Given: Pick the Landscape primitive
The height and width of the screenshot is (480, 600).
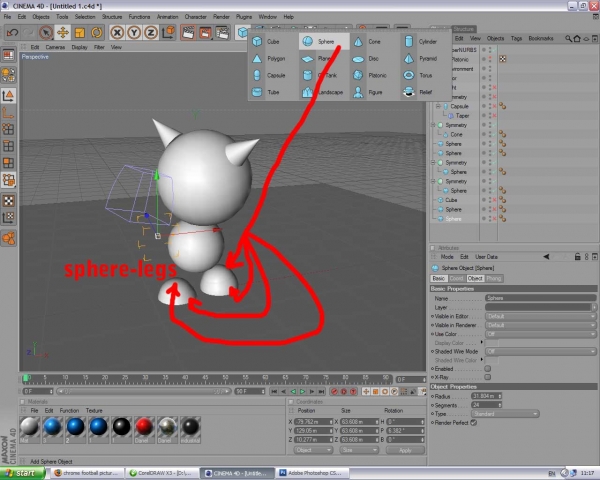Looking at the screenshot, I should pos(323,92).
